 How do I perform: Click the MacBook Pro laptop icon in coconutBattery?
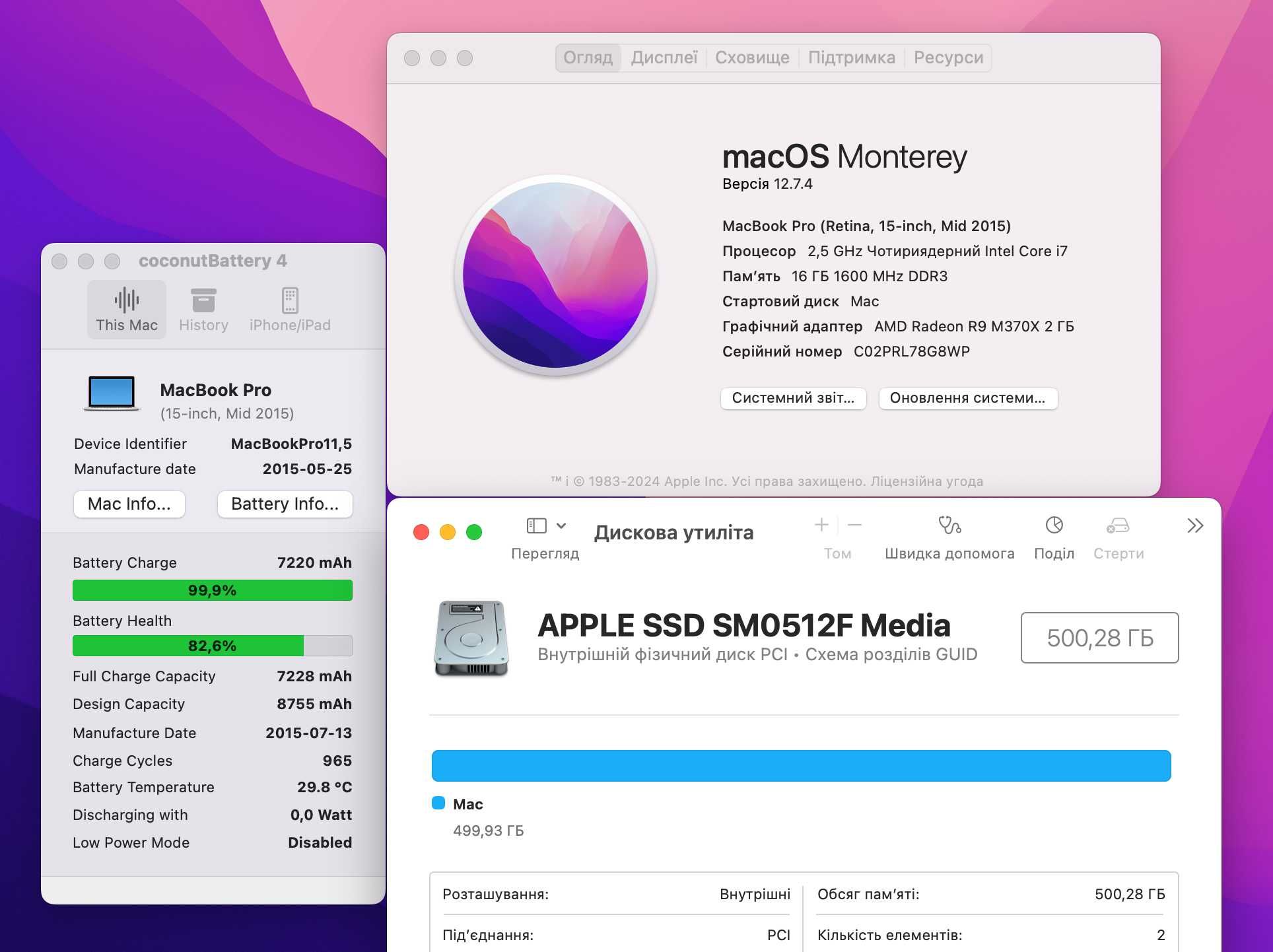point(112,393)
